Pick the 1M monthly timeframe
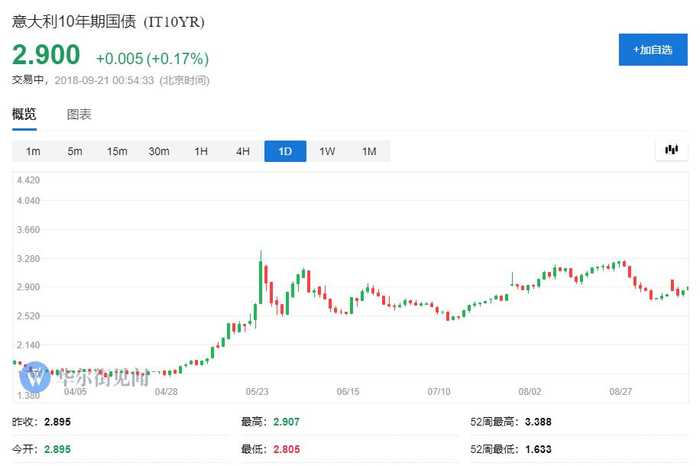This screenshot has width=700, height=466. (369, 151)
